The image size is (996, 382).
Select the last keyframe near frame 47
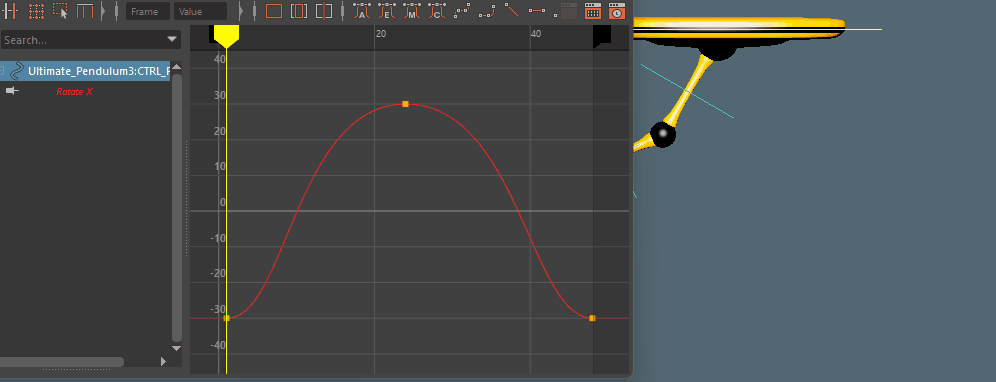(592, 318)
